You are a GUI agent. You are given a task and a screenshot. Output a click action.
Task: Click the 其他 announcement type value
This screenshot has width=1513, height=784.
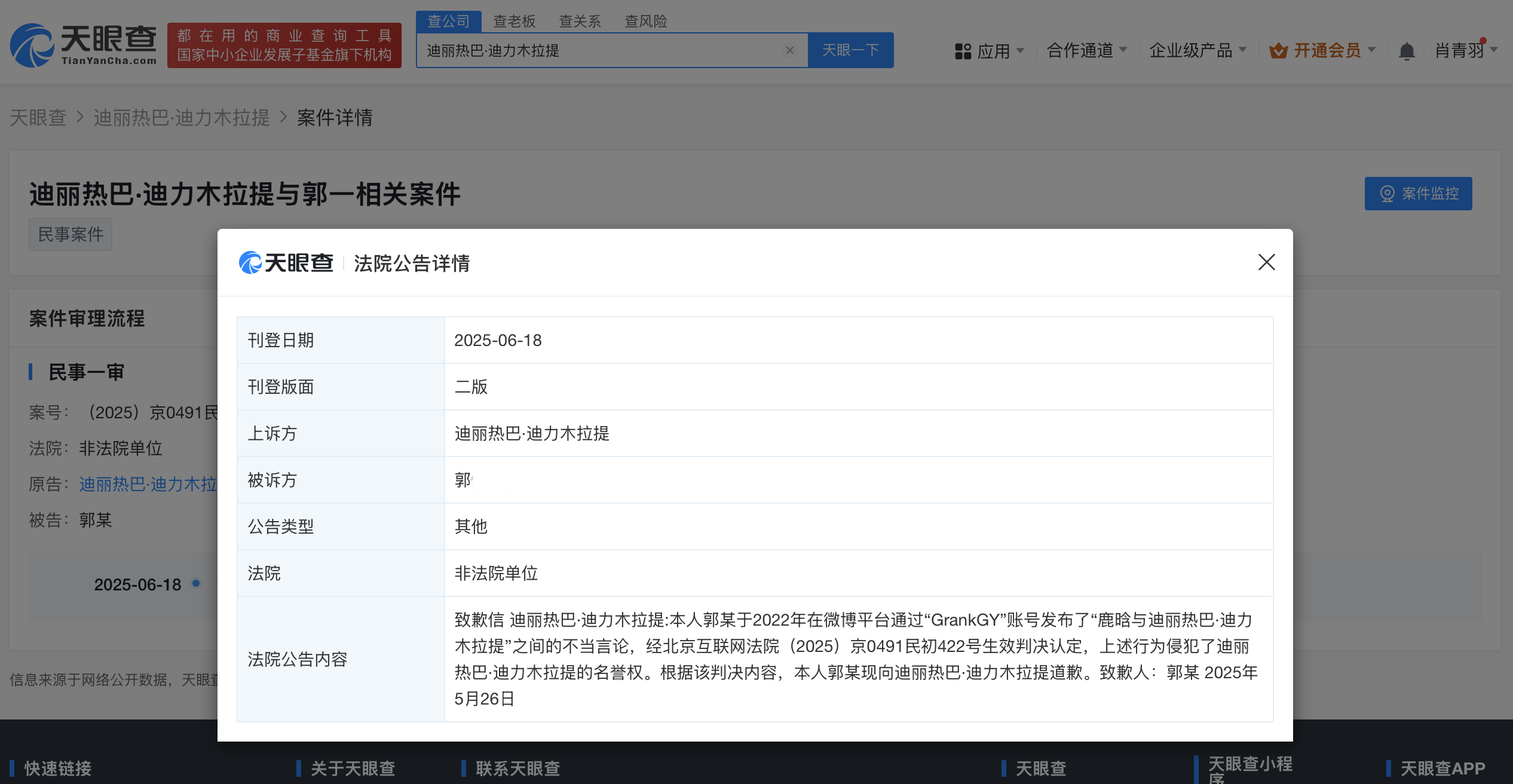[471, 526]
